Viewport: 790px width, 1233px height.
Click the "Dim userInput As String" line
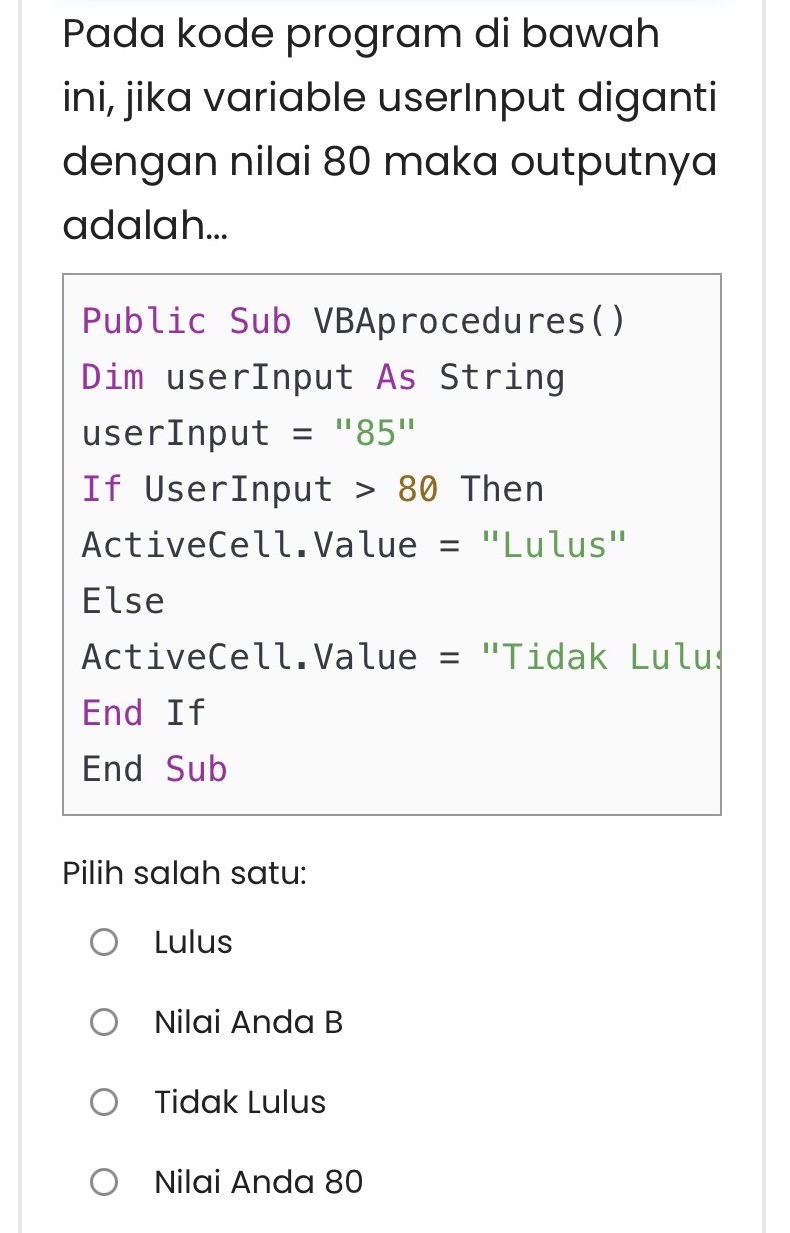(323, 377)
